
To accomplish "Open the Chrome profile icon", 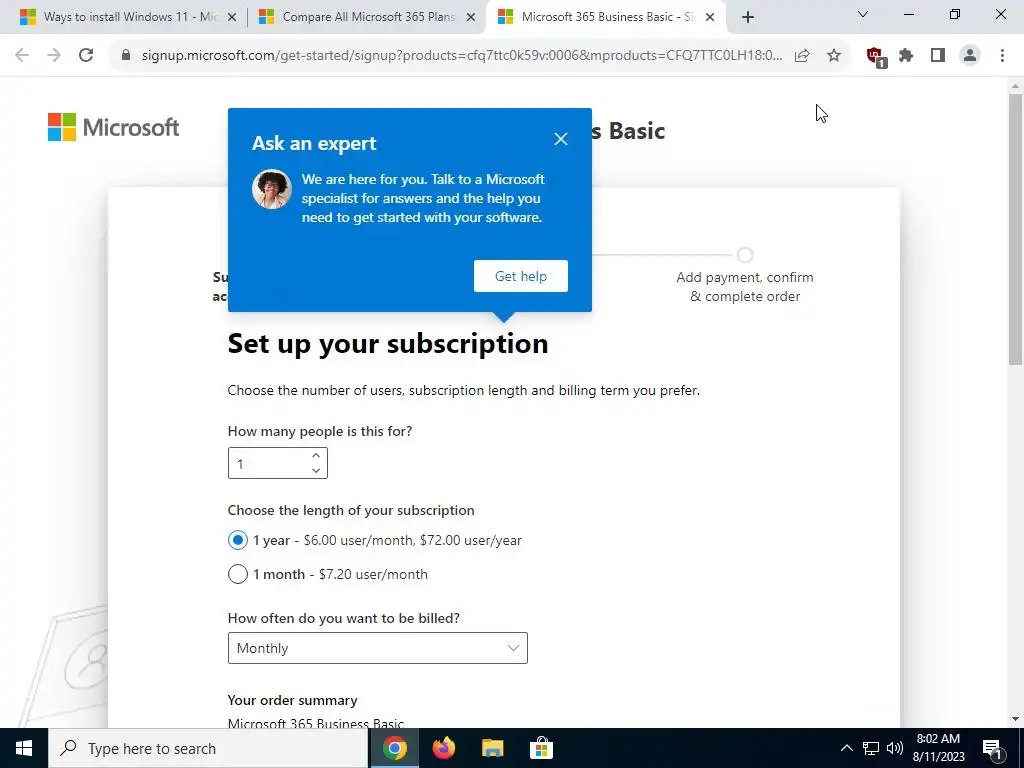I will click(970, 56).
